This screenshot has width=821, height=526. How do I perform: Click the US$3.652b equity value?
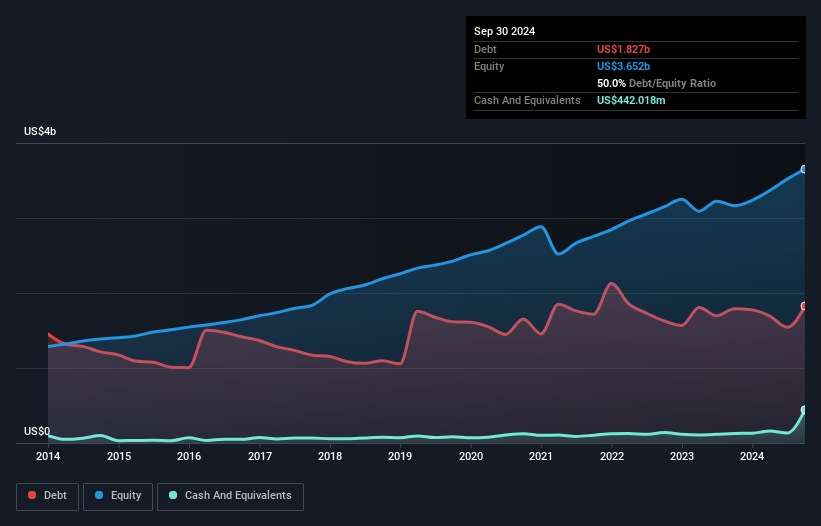point(623,66)
